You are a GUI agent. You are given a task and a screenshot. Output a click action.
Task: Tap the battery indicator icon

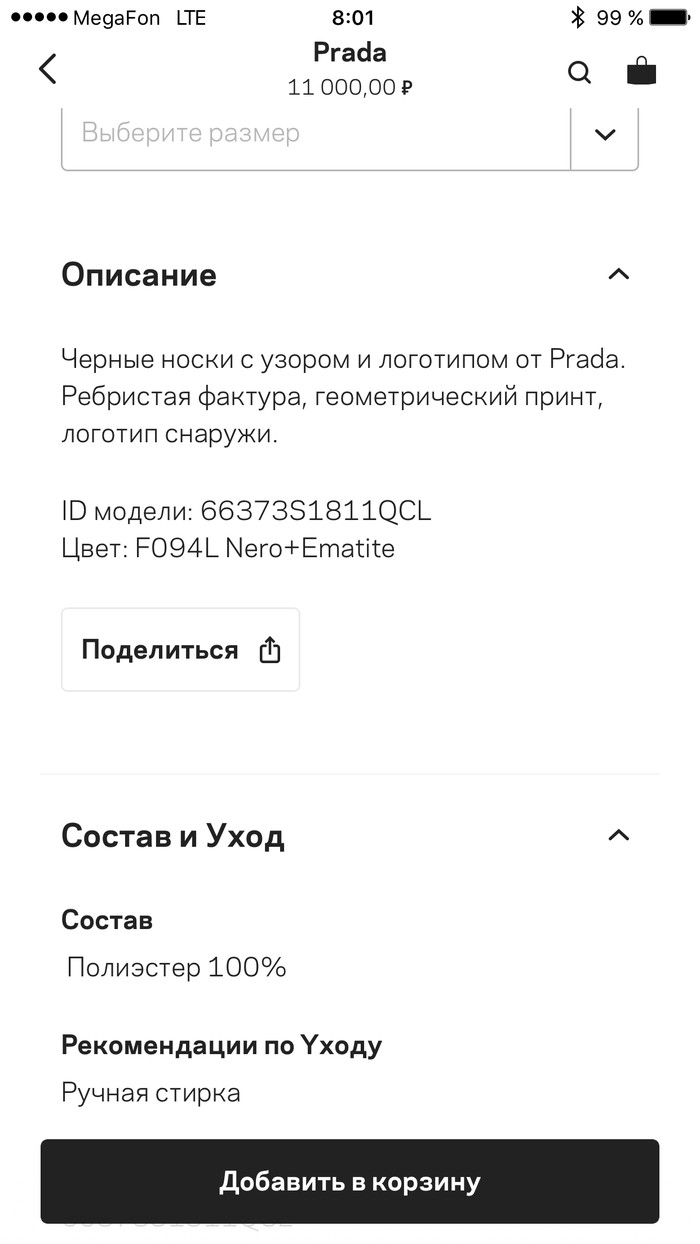pyautogui.click(x=672, y=17)
